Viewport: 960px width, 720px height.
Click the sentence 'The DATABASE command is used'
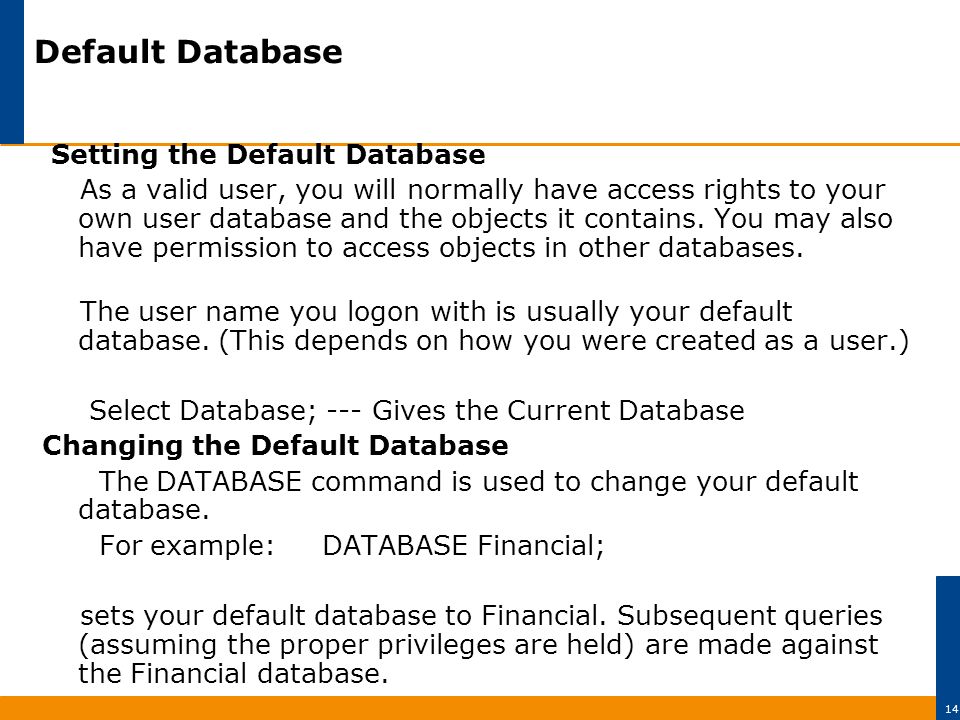click(468, 495)
